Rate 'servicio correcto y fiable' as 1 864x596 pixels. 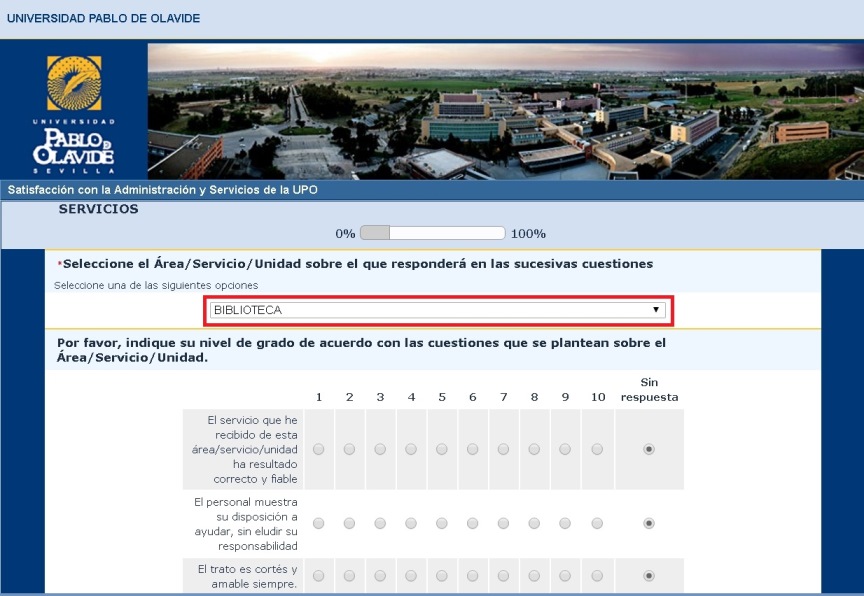(318, 449)
